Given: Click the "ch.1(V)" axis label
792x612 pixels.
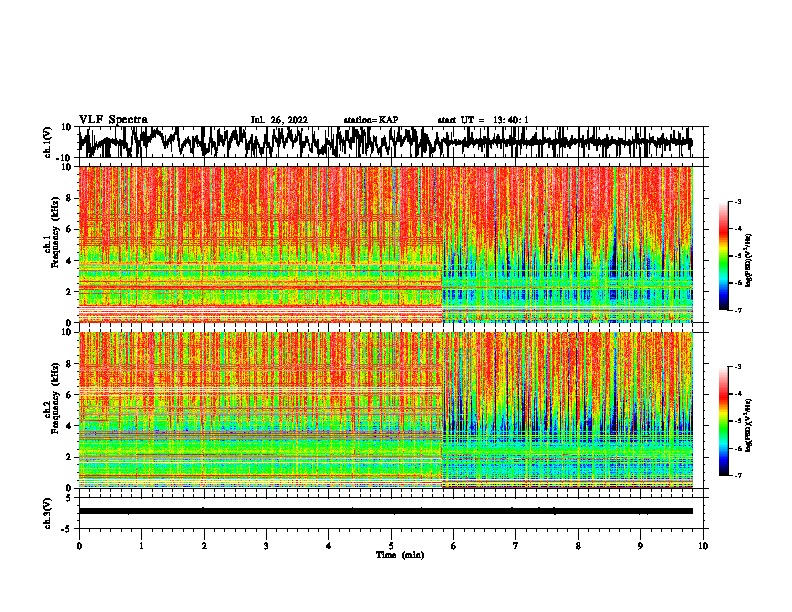Looking at the screenshot, I should click(x=48, y=142).
